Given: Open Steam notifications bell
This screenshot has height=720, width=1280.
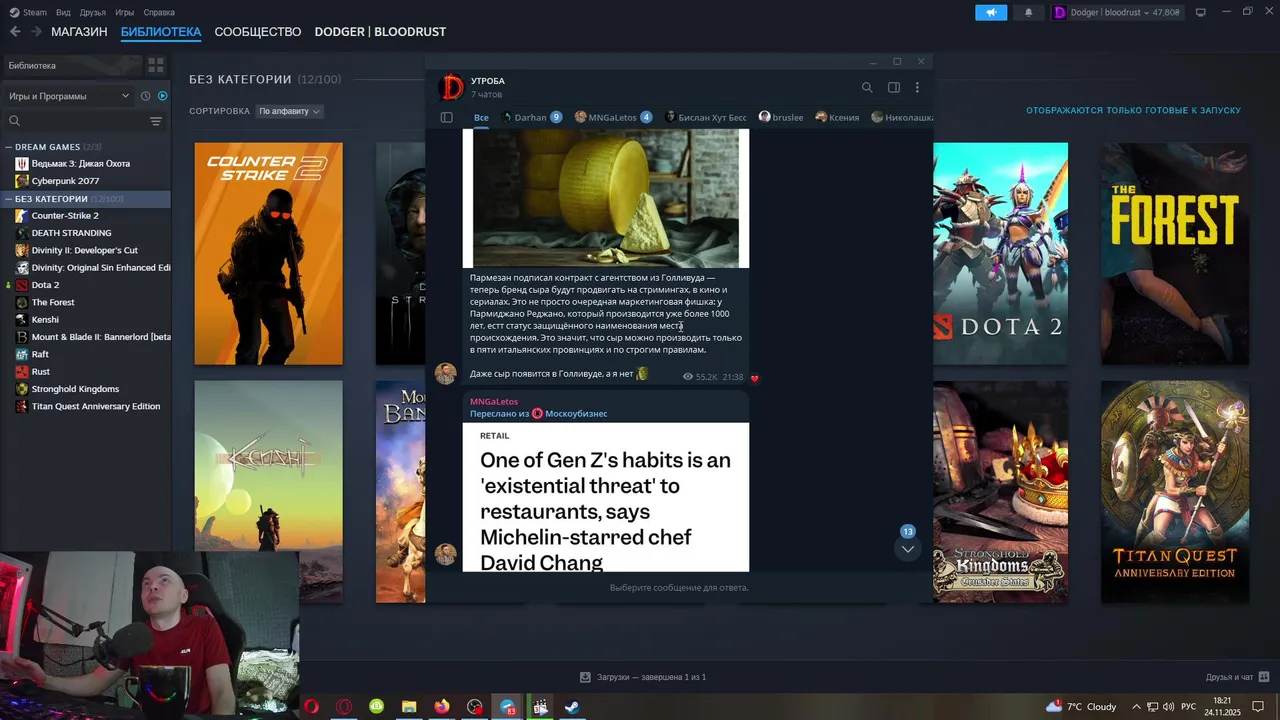Looking at the screenshot, I should point(1028,12).
